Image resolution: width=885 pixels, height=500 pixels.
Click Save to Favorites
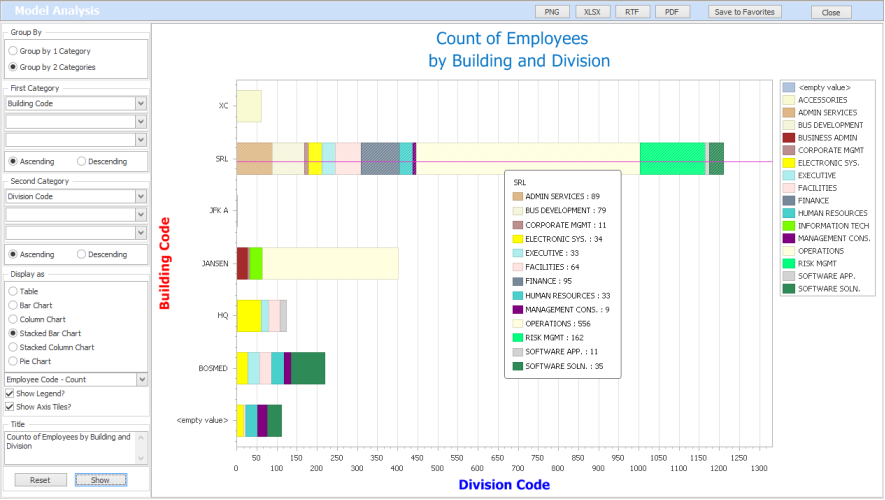(744, 12)
